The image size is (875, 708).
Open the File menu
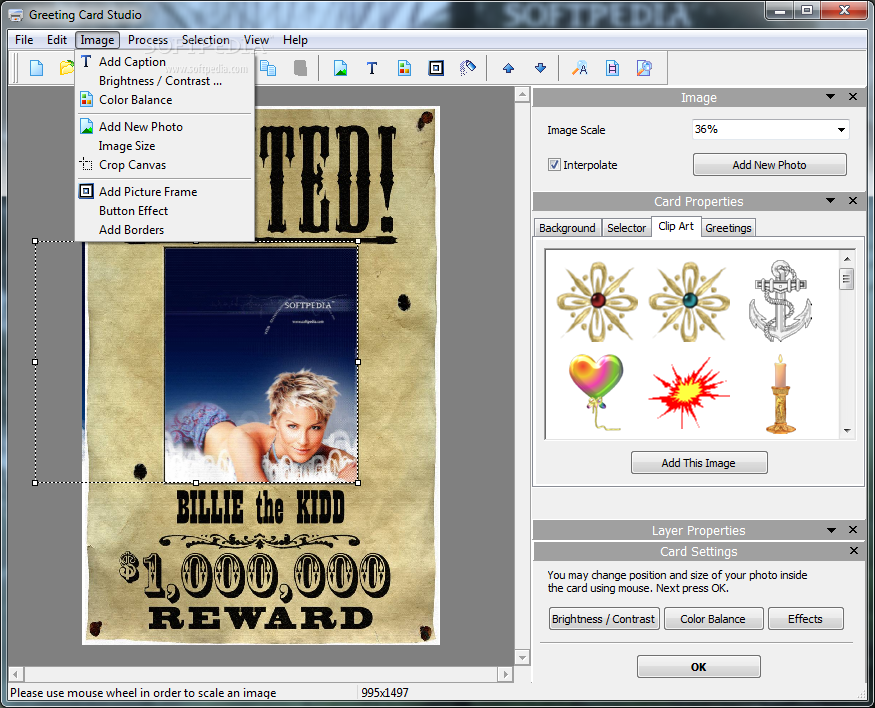click(x=24, y=40)
